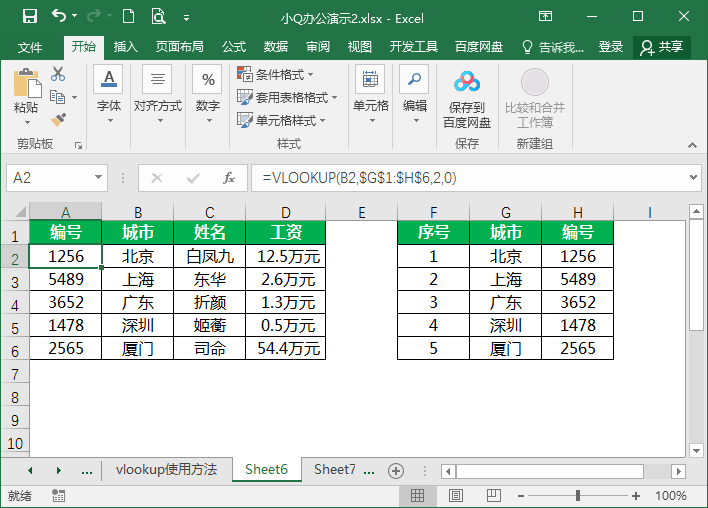Select column D header
Viewport: 708px width, 508px height.
285,212
